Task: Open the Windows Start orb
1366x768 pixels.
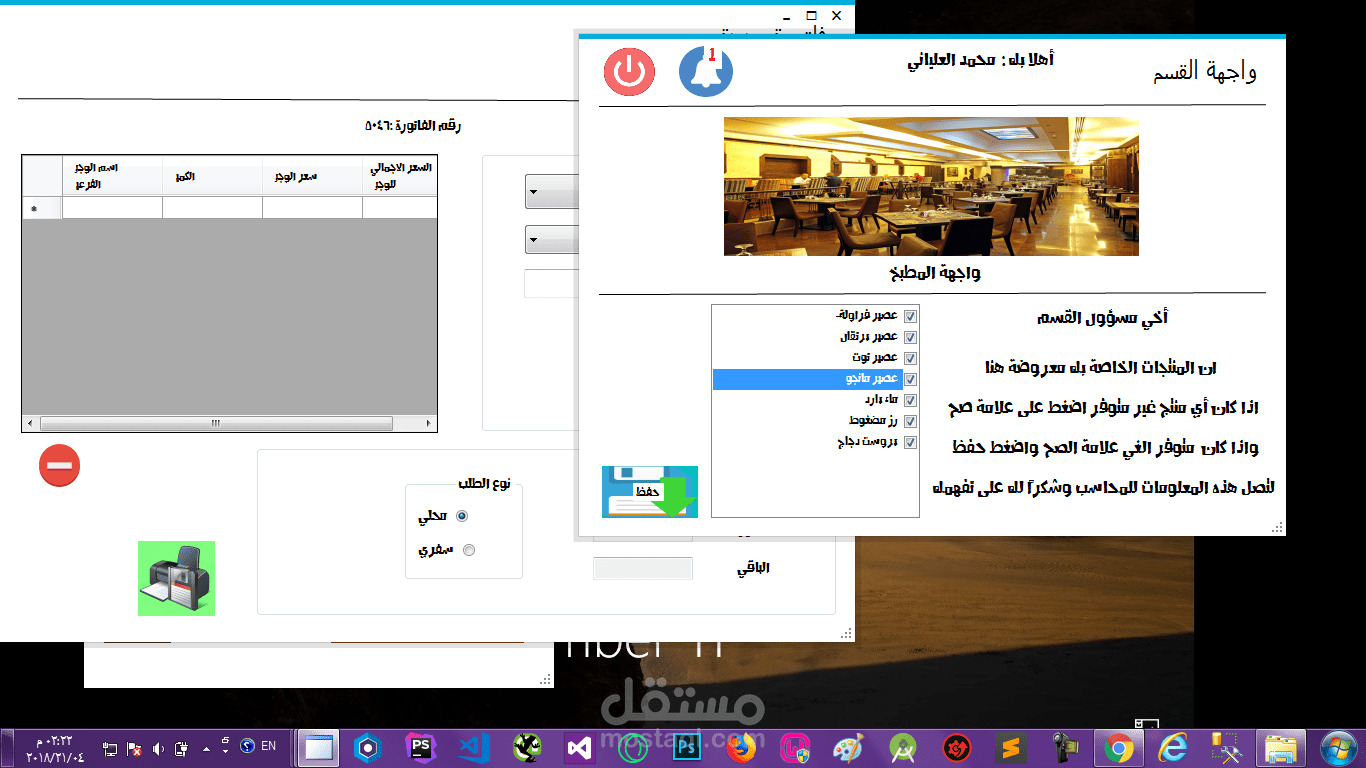Action: click(1338, 747)
